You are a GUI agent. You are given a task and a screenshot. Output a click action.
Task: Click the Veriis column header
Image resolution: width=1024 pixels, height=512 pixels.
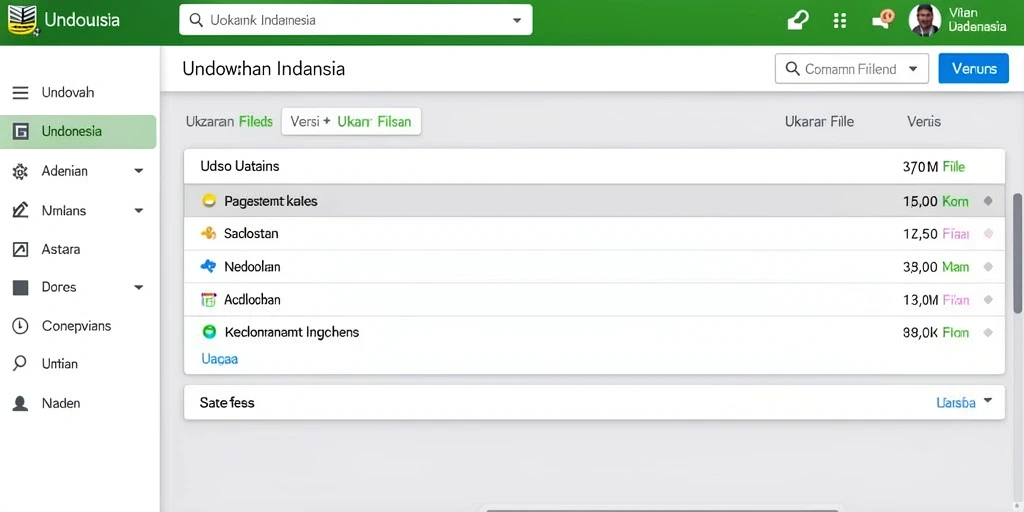coord(924,121)
